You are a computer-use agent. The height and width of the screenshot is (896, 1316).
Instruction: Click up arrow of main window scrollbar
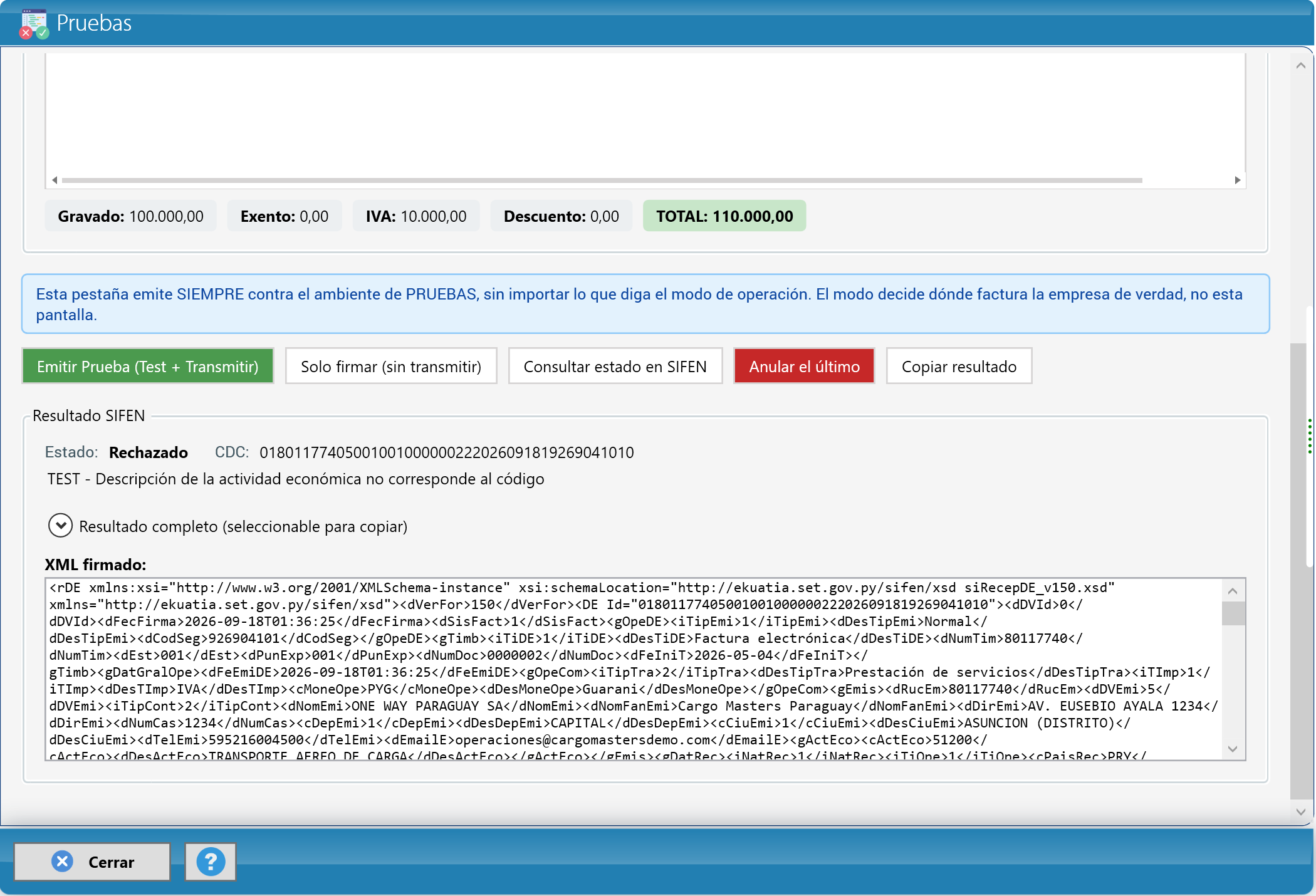1301,65
